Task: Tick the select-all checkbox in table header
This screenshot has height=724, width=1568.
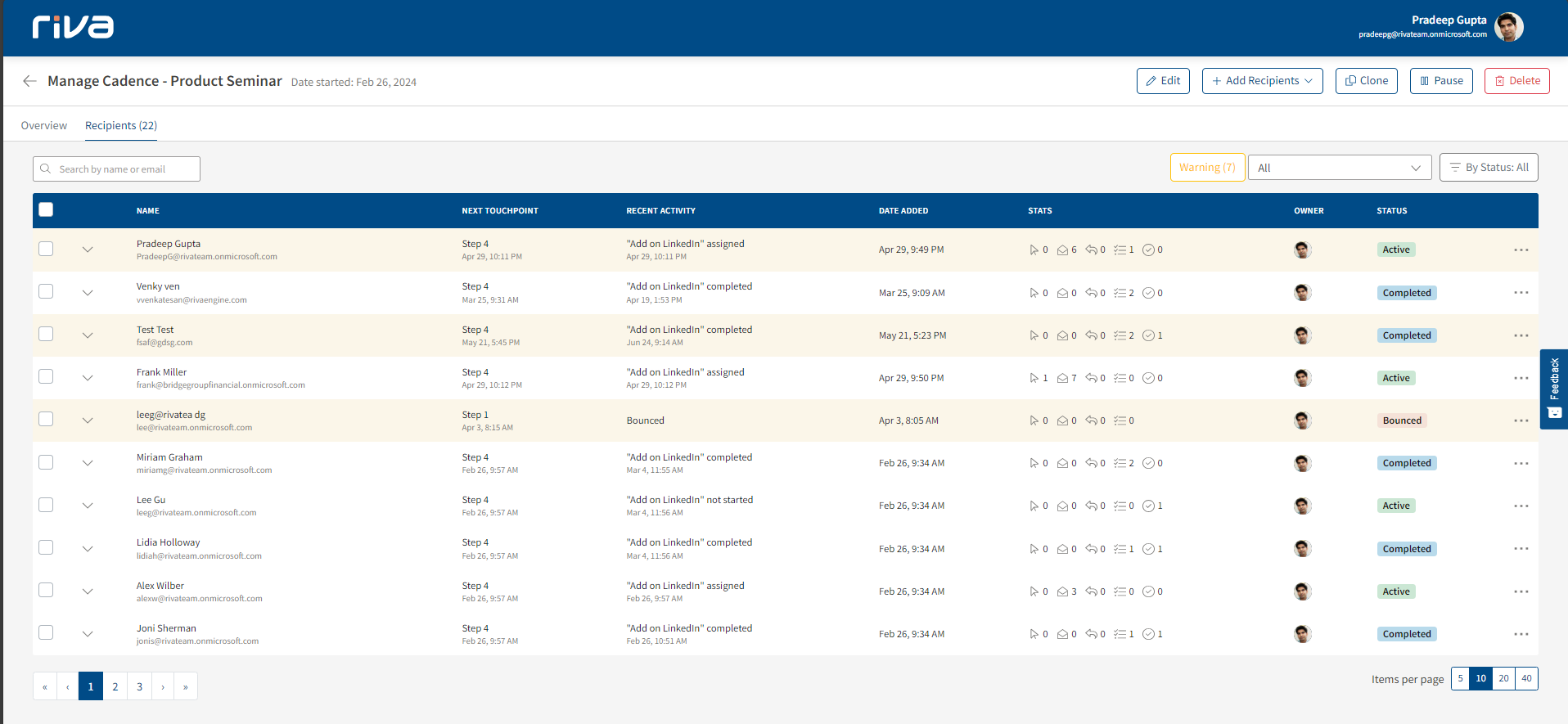Action: pos(46,210)
